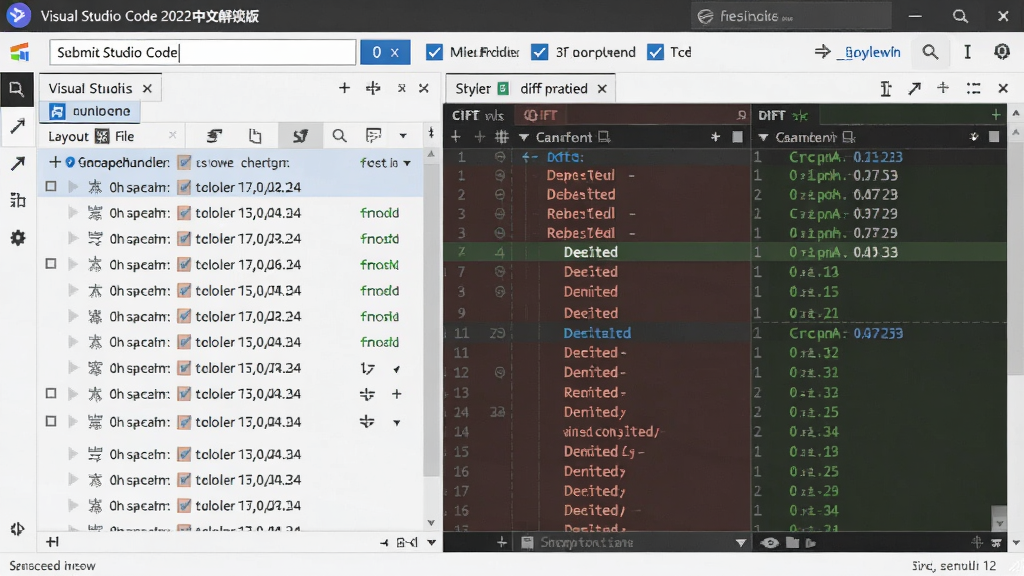The image size is (1024, 576).
Task: Click the tree icon in left activity bar
Action: (18, 200)
